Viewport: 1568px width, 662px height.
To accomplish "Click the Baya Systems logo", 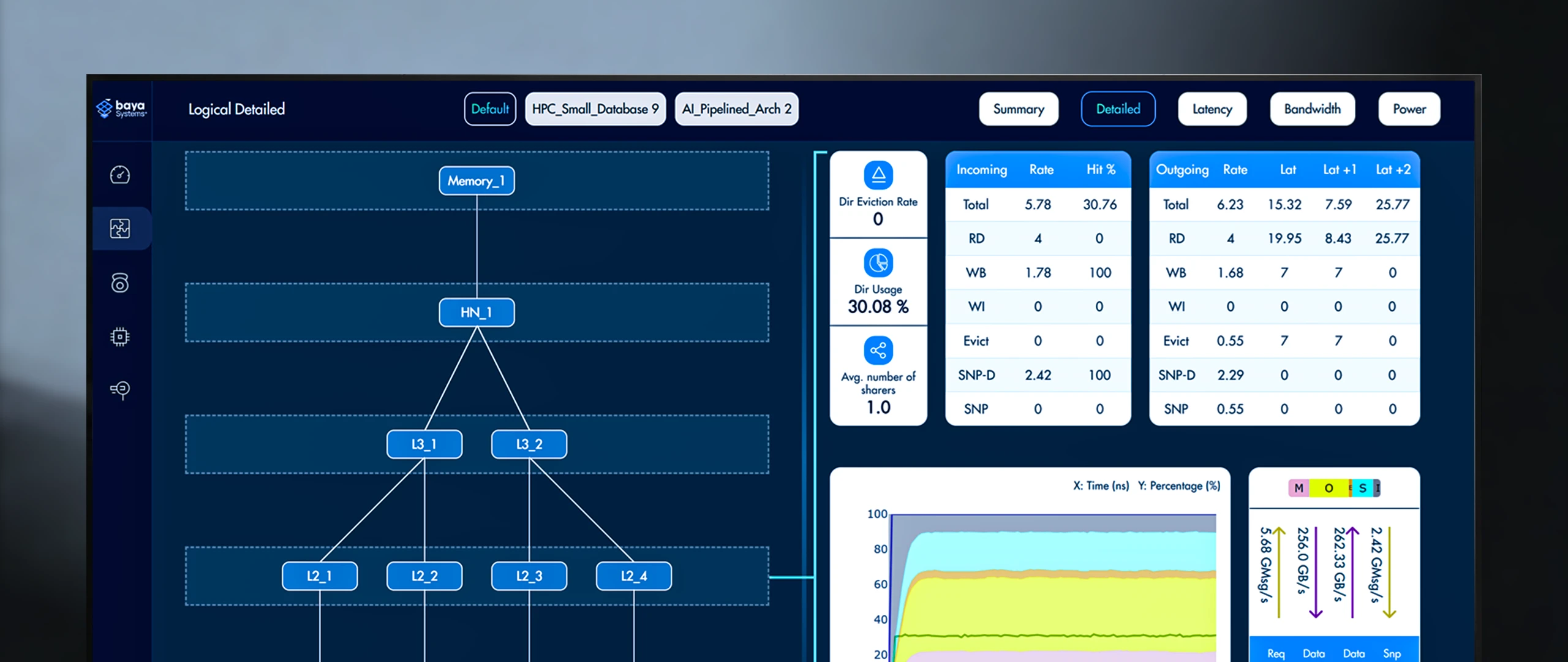I will click(x=121, y=108).
